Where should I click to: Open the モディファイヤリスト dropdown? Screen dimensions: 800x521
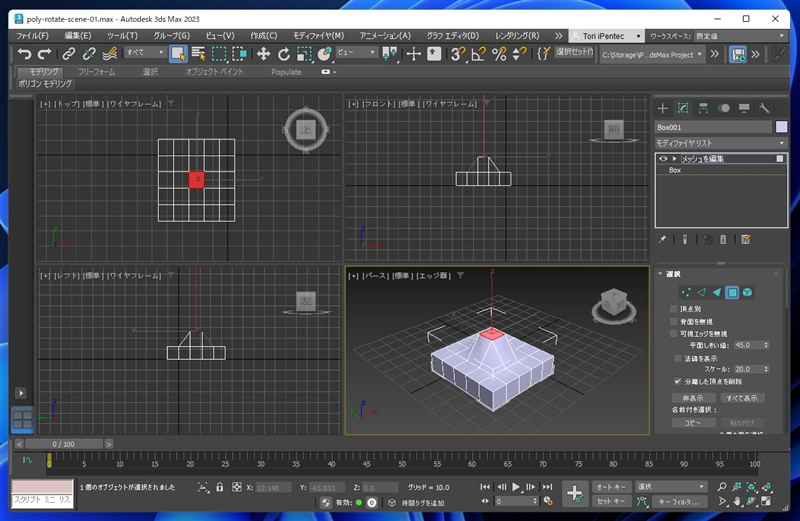720,143
